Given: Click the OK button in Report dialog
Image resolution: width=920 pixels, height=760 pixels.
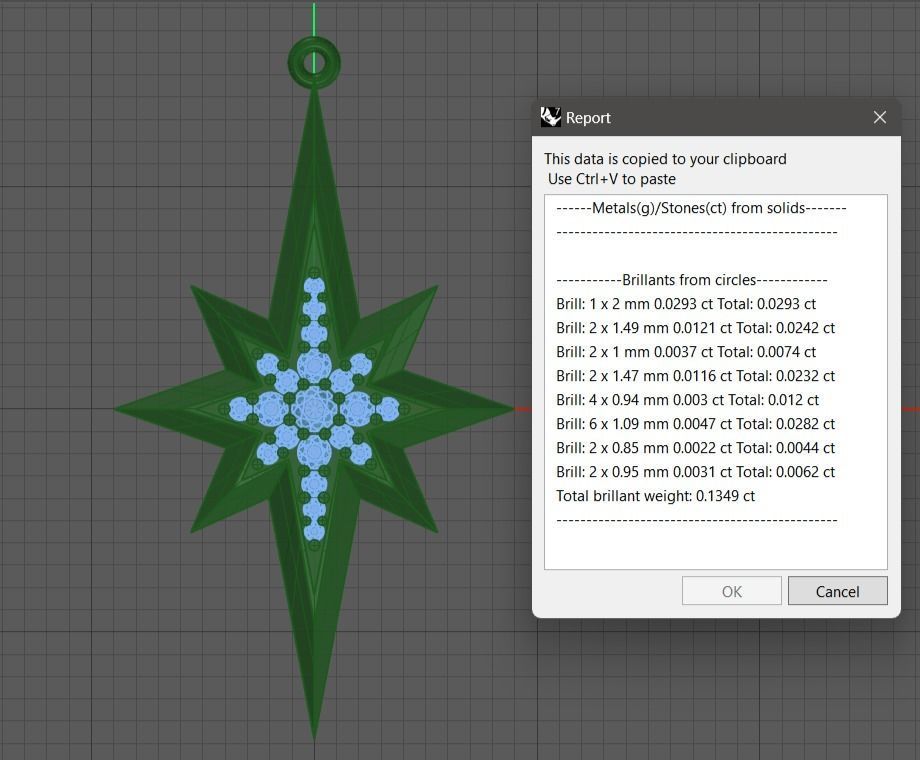Looking at the screenshot, I should [x=732, y=591].
